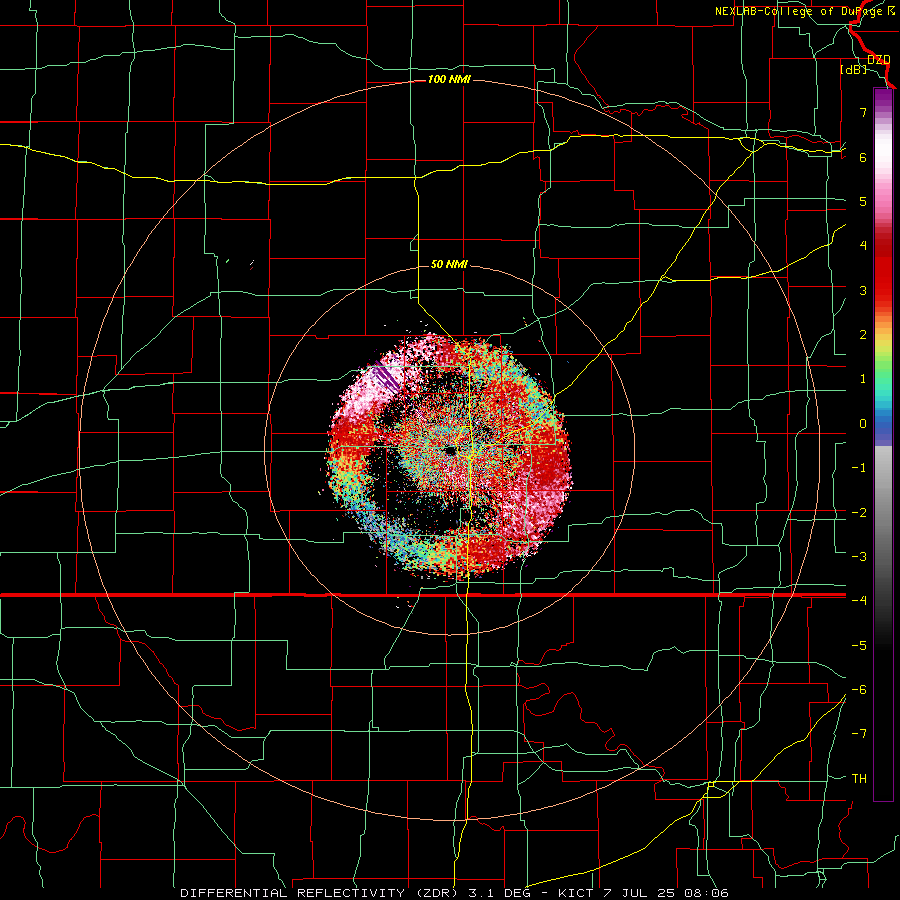
Task: Select the -3 value on the dB scale
Action: coord(859,557)
